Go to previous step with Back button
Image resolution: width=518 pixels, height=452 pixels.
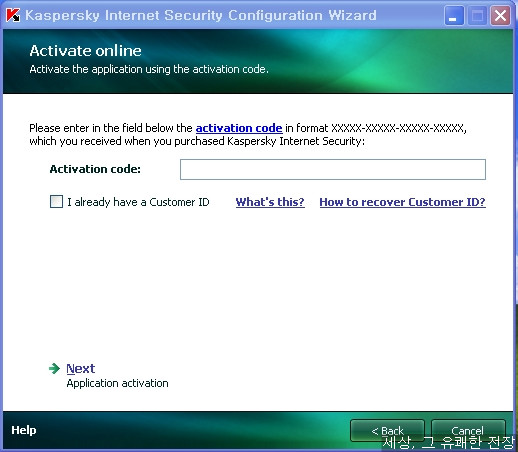(387, 431)
